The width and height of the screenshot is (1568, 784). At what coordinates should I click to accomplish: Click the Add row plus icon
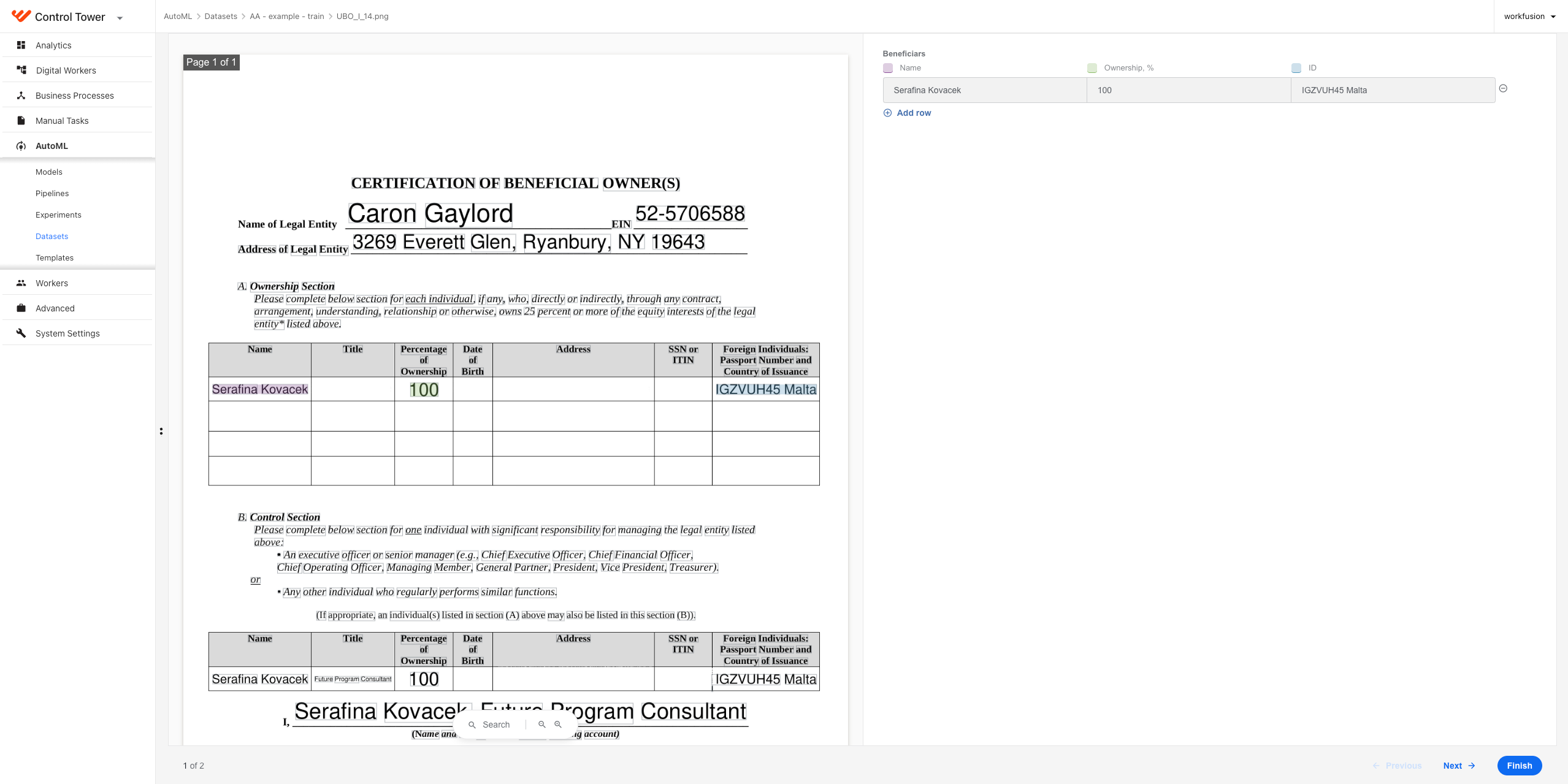pos(887,113)
